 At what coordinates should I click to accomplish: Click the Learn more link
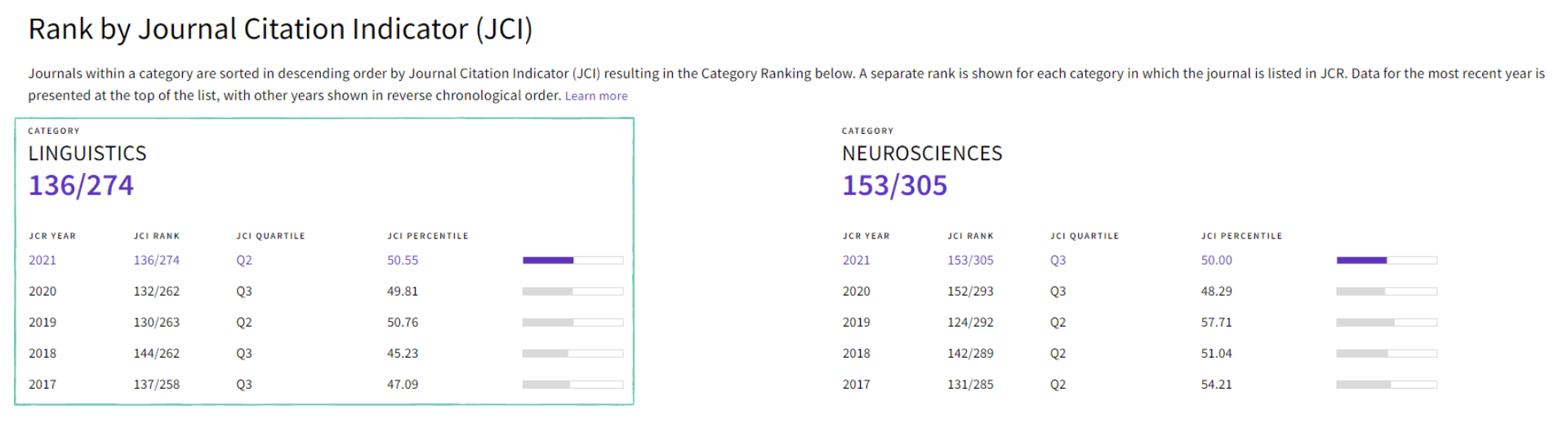(x=596, y=96)
